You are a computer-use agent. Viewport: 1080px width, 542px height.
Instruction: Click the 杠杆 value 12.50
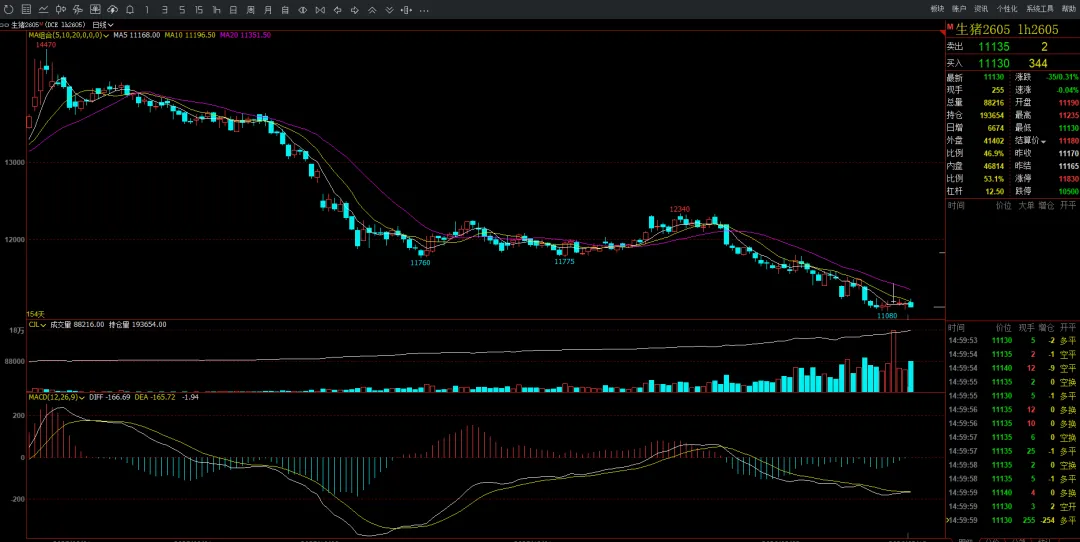point(997,191)
